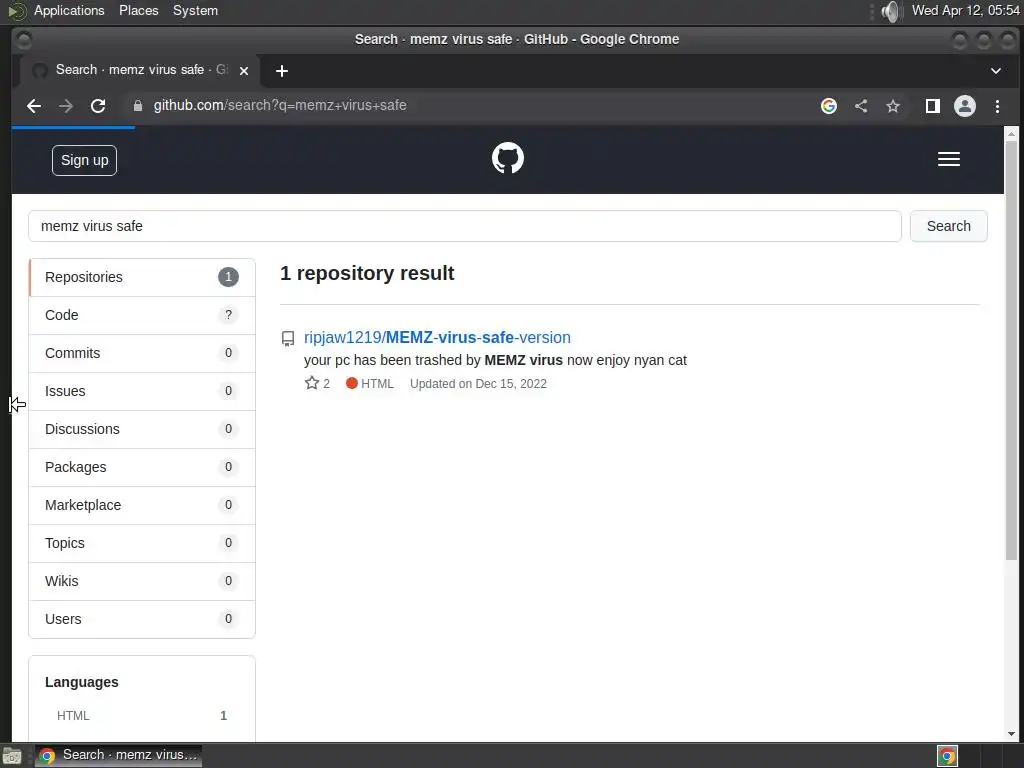
Task: Click the clock showing Wed Apr 12
Action: click(965, 10)
